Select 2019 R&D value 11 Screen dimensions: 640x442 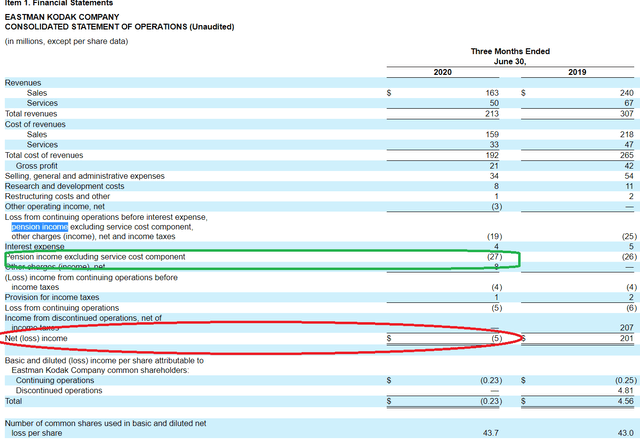point(629,187)
